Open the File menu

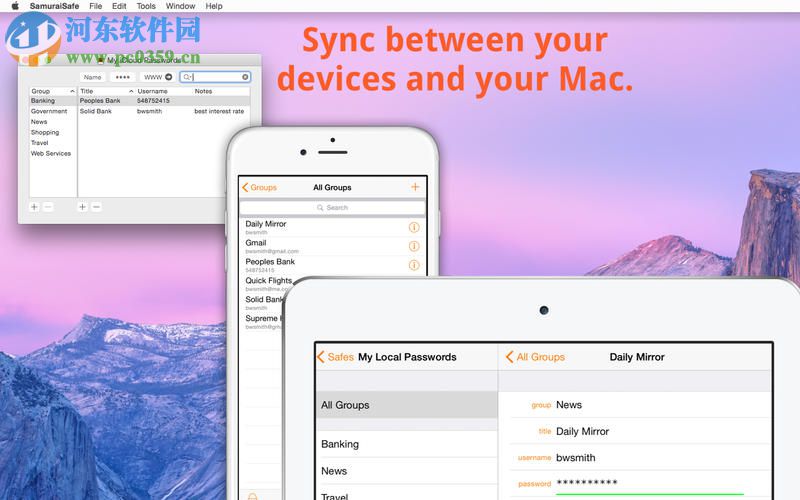(x=95, y=6)
